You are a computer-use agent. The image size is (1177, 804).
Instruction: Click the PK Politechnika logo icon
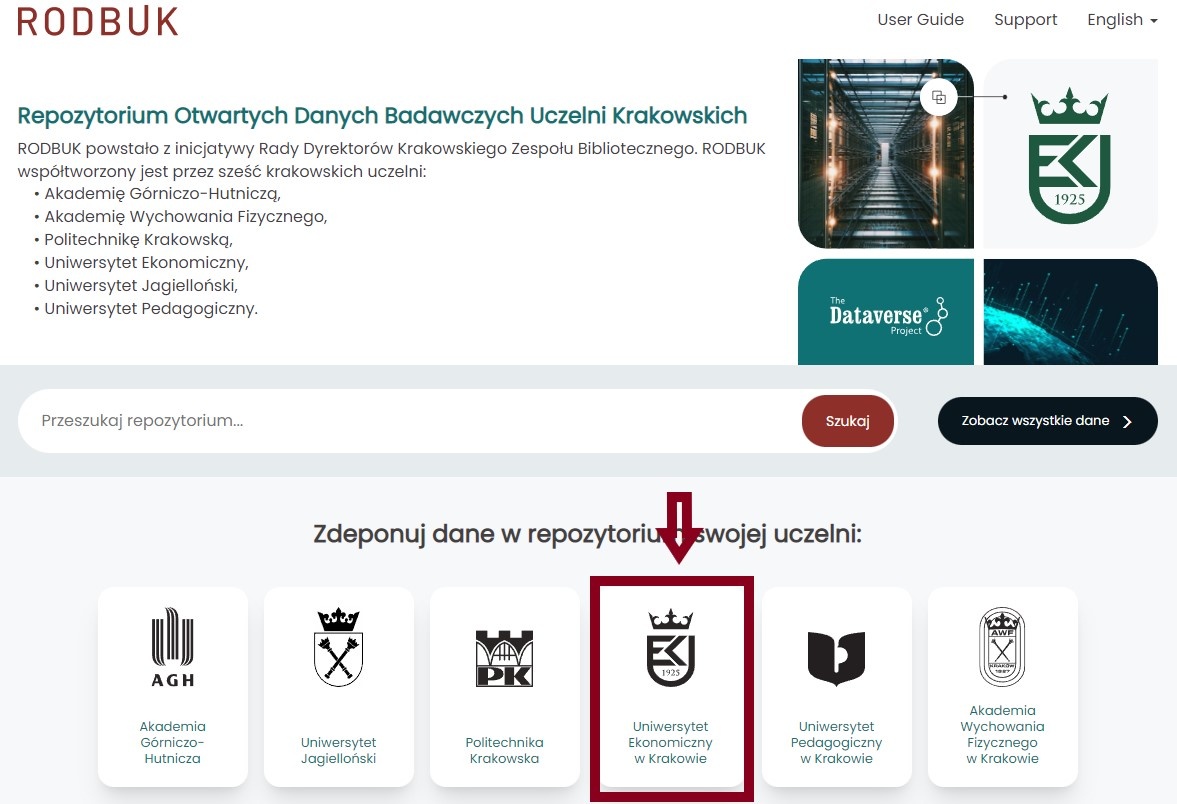pos(504,658)
